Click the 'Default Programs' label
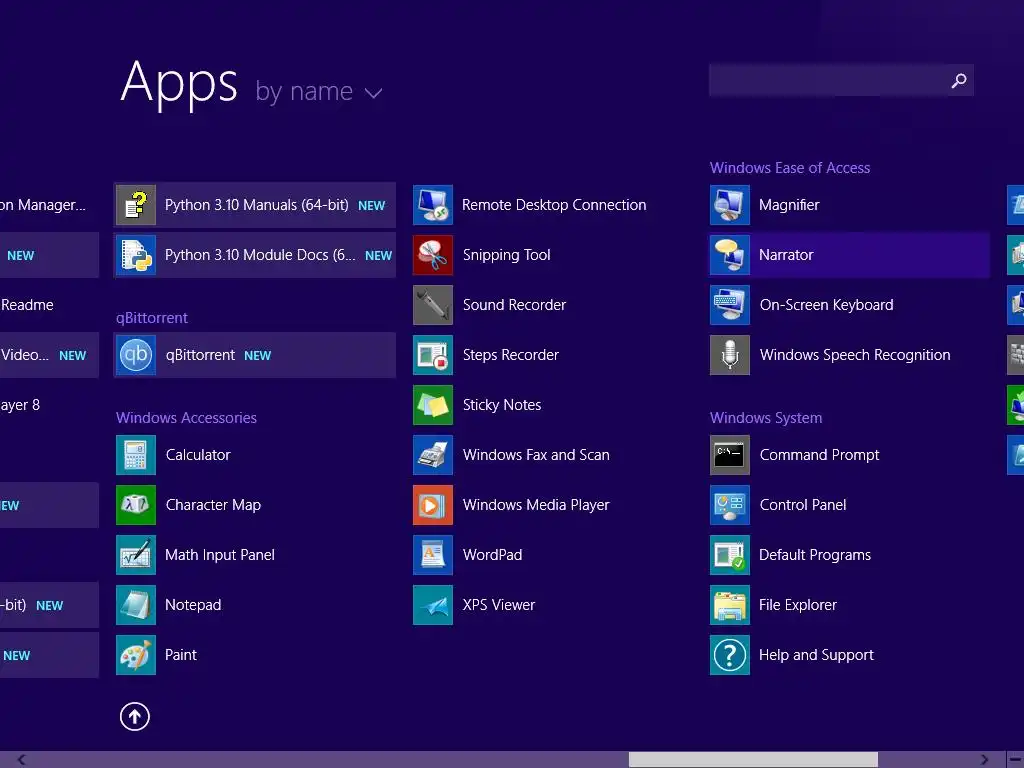The height and width of the screenshot is (768, 1024). [814, 555]
